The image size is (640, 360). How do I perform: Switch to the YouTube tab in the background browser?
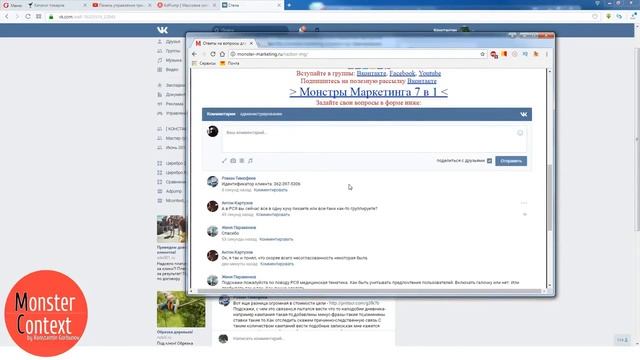(x=122, y=5)
